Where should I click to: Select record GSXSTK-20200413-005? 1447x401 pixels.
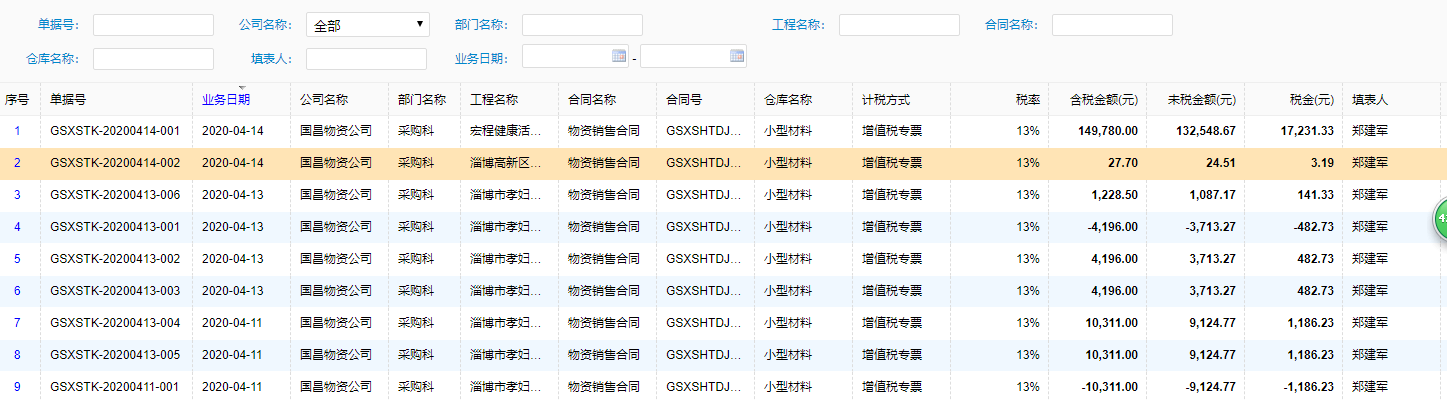115,354
